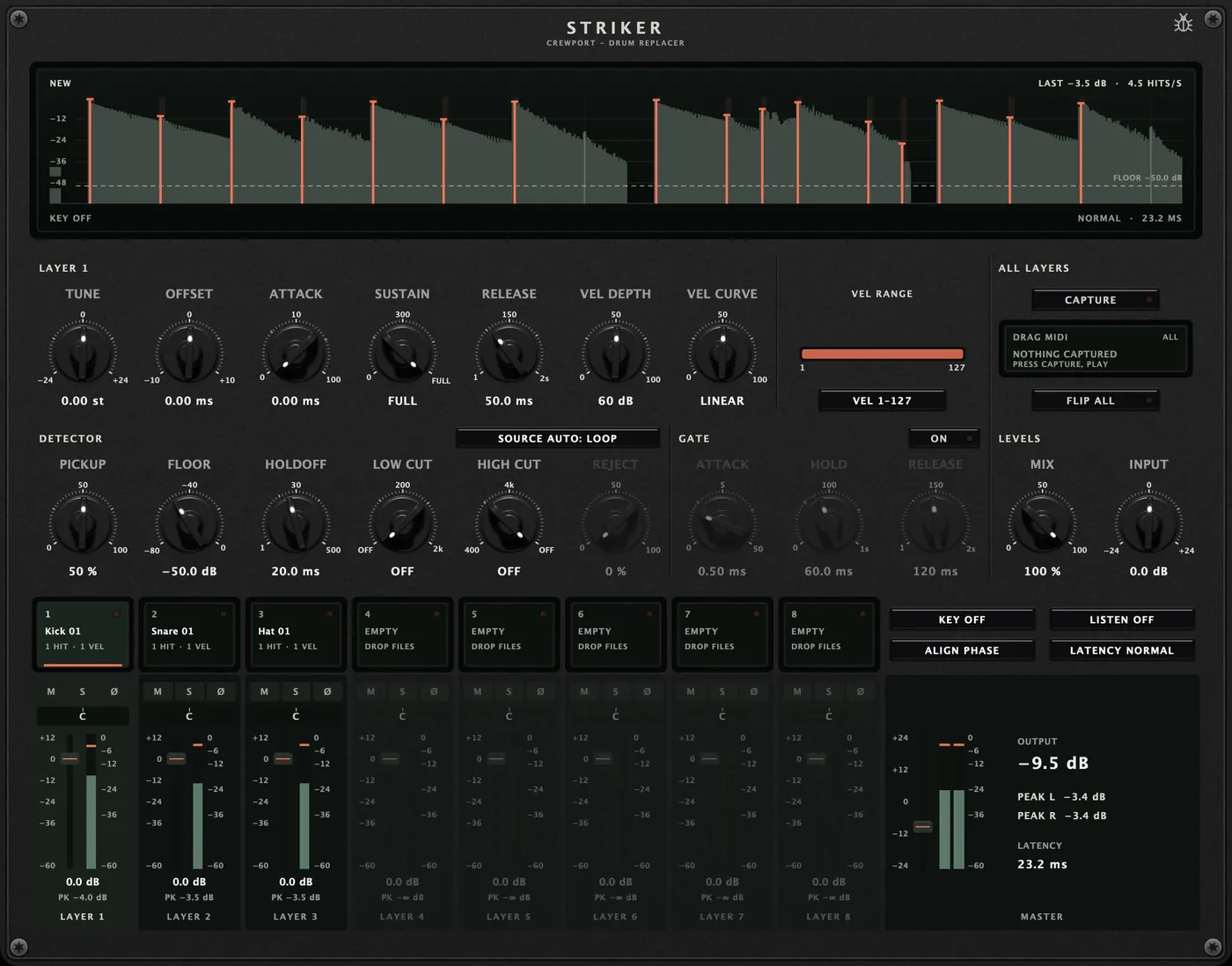This screenshot has width=1232, height=966.
Task: Click the Layer 2 pan control C
Action: (x=189, y=715)
